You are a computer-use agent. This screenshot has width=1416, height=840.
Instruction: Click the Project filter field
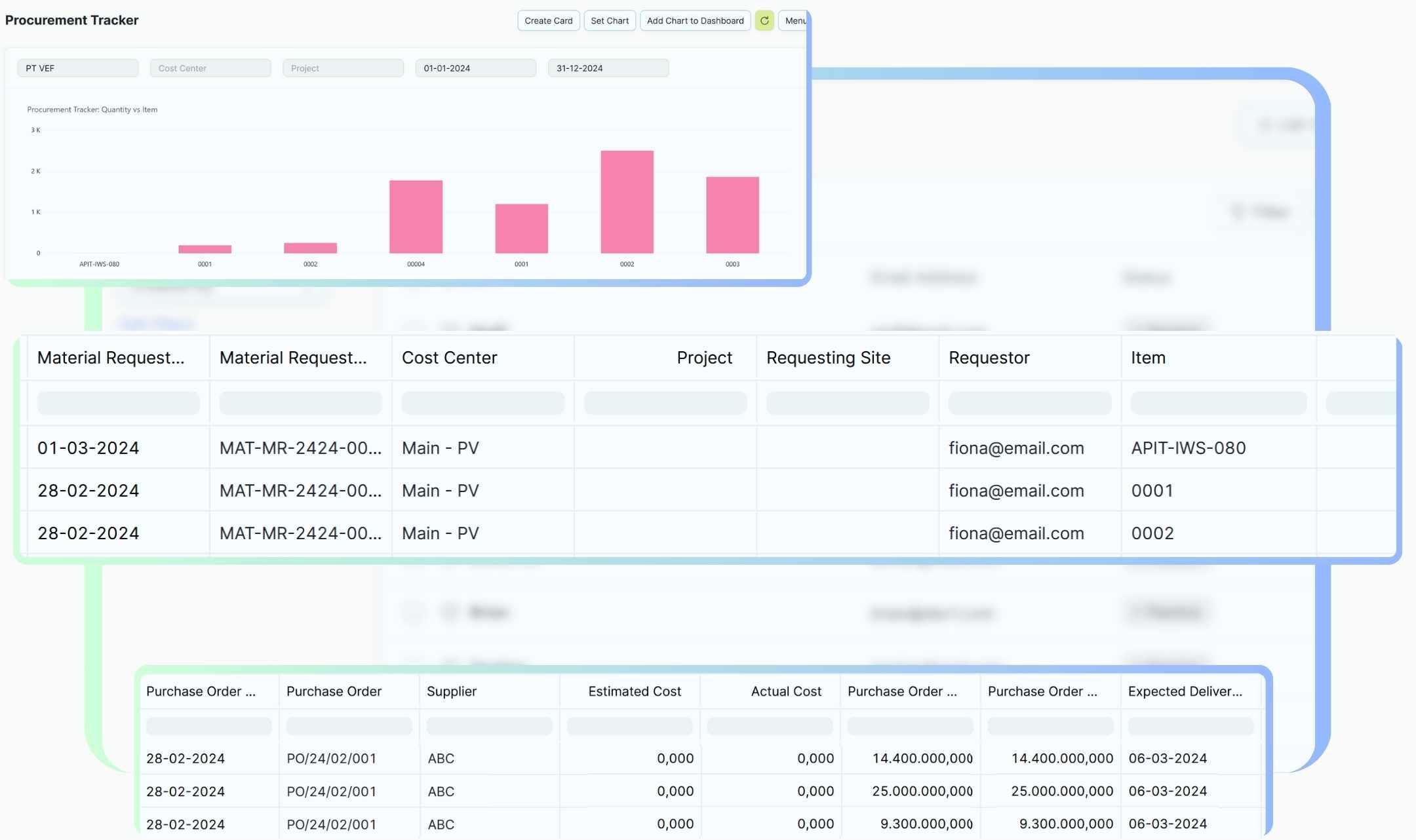pyautogui.click(x=343, y=68)
